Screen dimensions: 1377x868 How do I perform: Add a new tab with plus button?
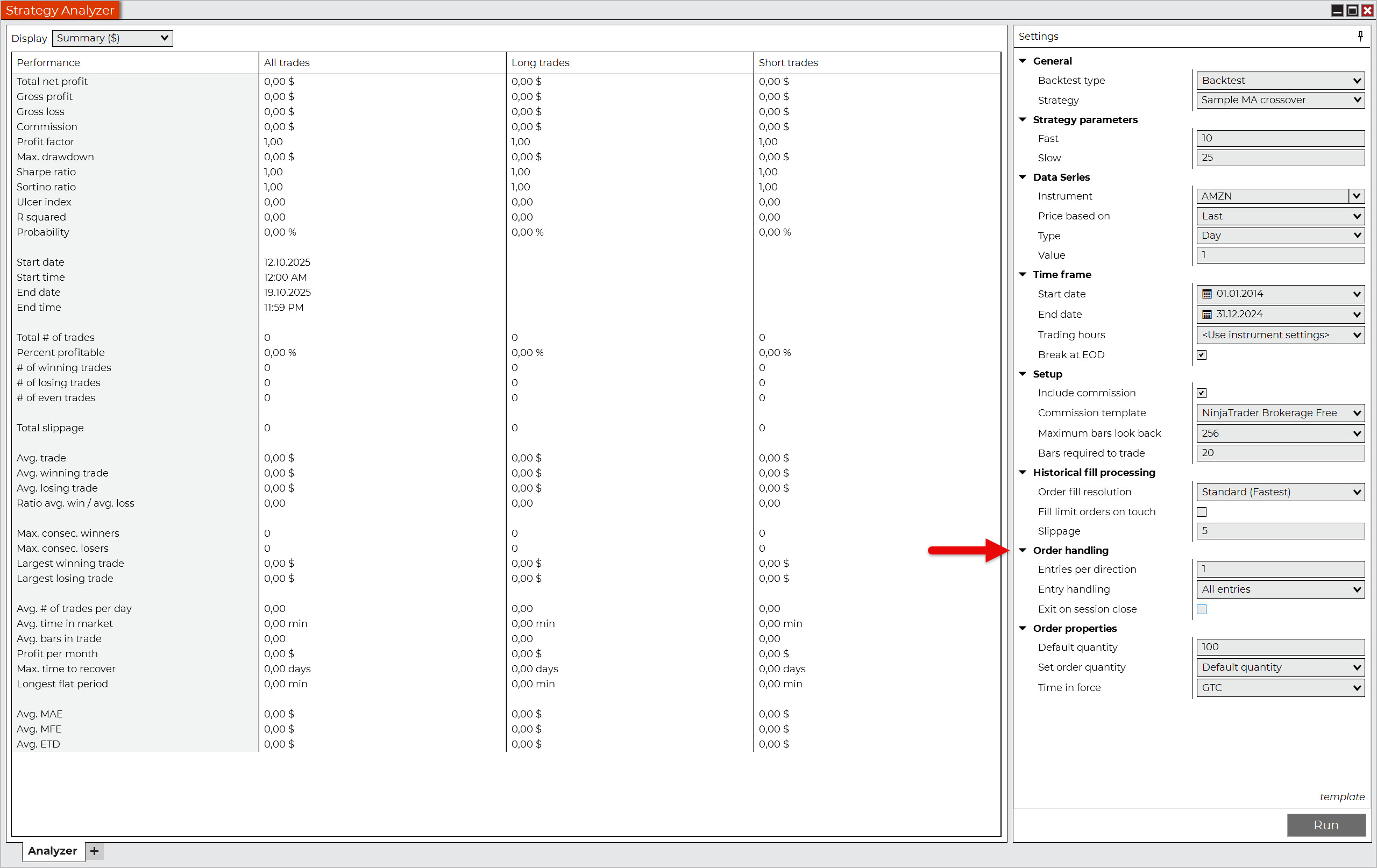coord(94,851)
